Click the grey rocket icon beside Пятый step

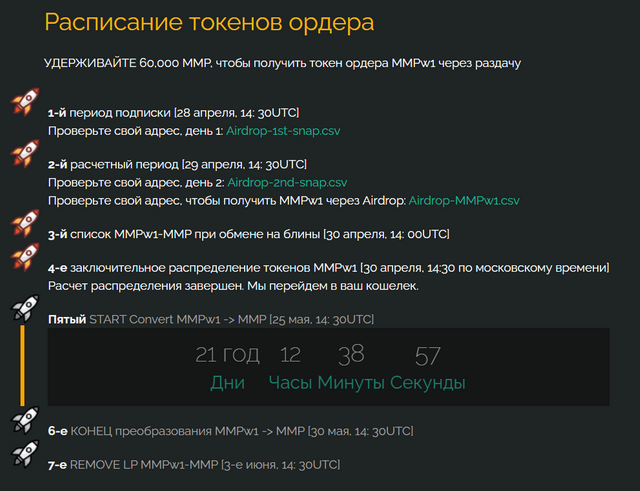pyautogui.click(x=25, y=308)
